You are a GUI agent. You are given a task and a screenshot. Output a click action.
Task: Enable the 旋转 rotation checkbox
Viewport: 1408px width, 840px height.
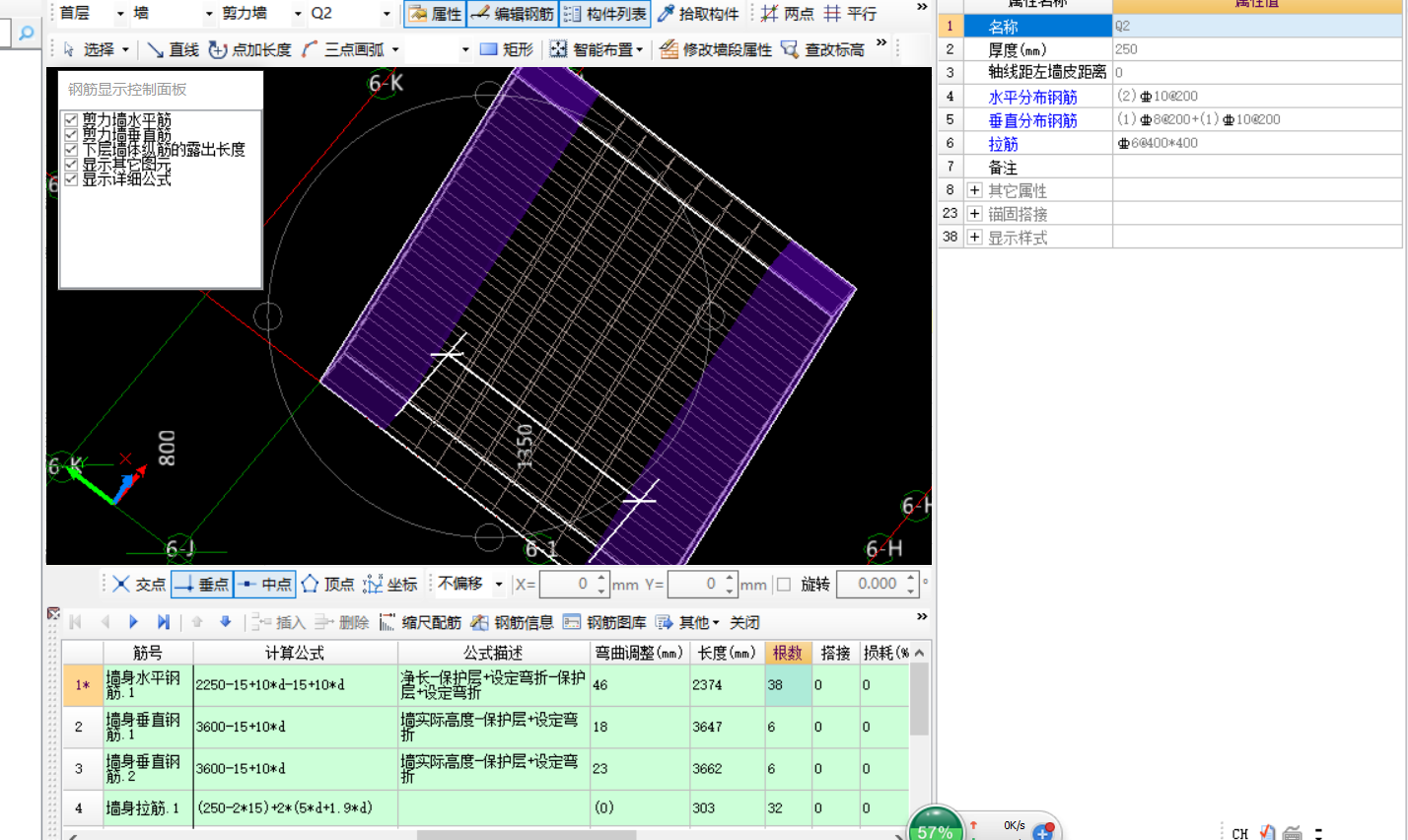click(784, 585)
